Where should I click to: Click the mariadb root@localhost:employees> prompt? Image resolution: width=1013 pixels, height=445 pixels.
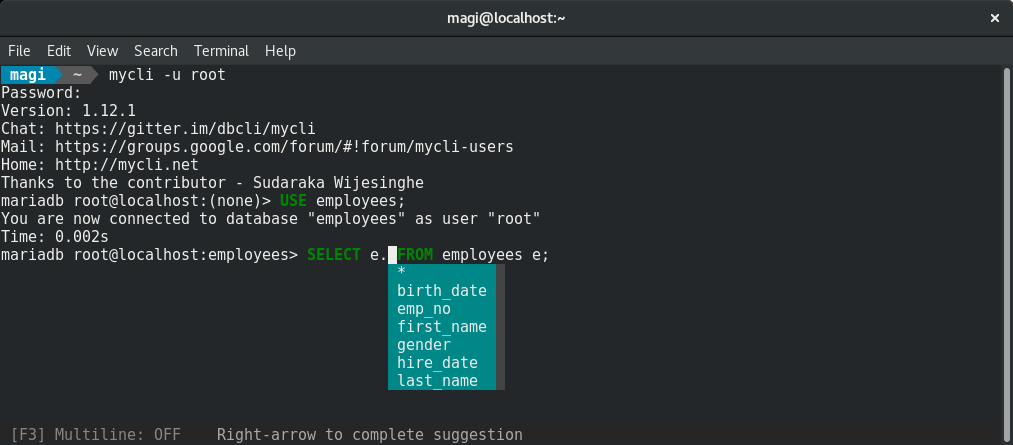click(150, 255)
